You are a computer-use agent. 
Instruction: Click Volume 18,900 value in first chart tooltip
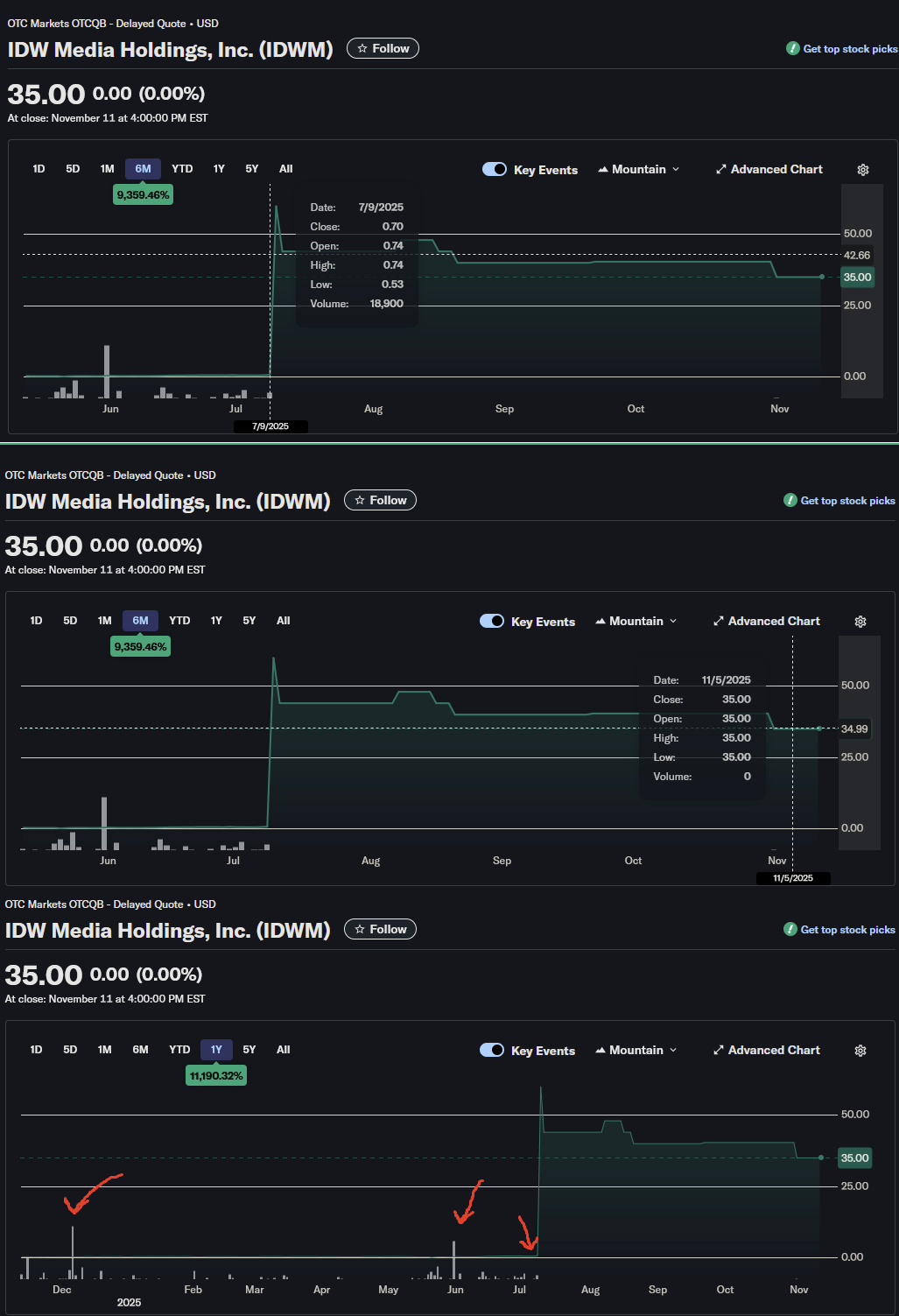(x=386, y=304)
